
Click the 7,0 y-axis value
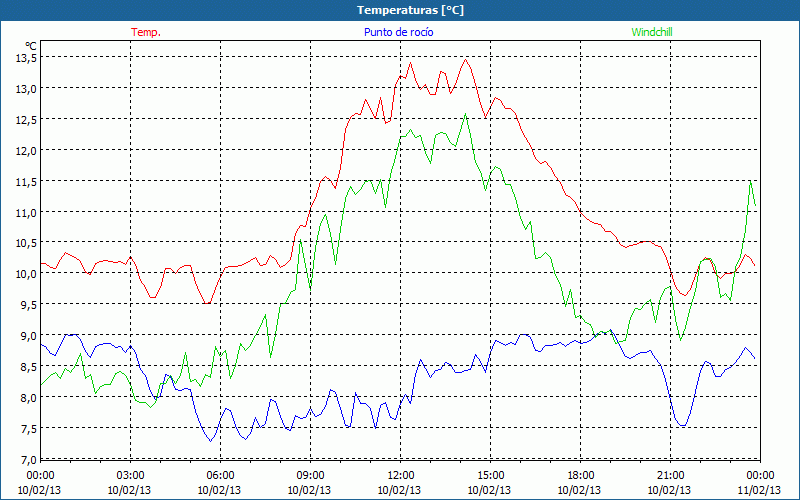(29, 459)
